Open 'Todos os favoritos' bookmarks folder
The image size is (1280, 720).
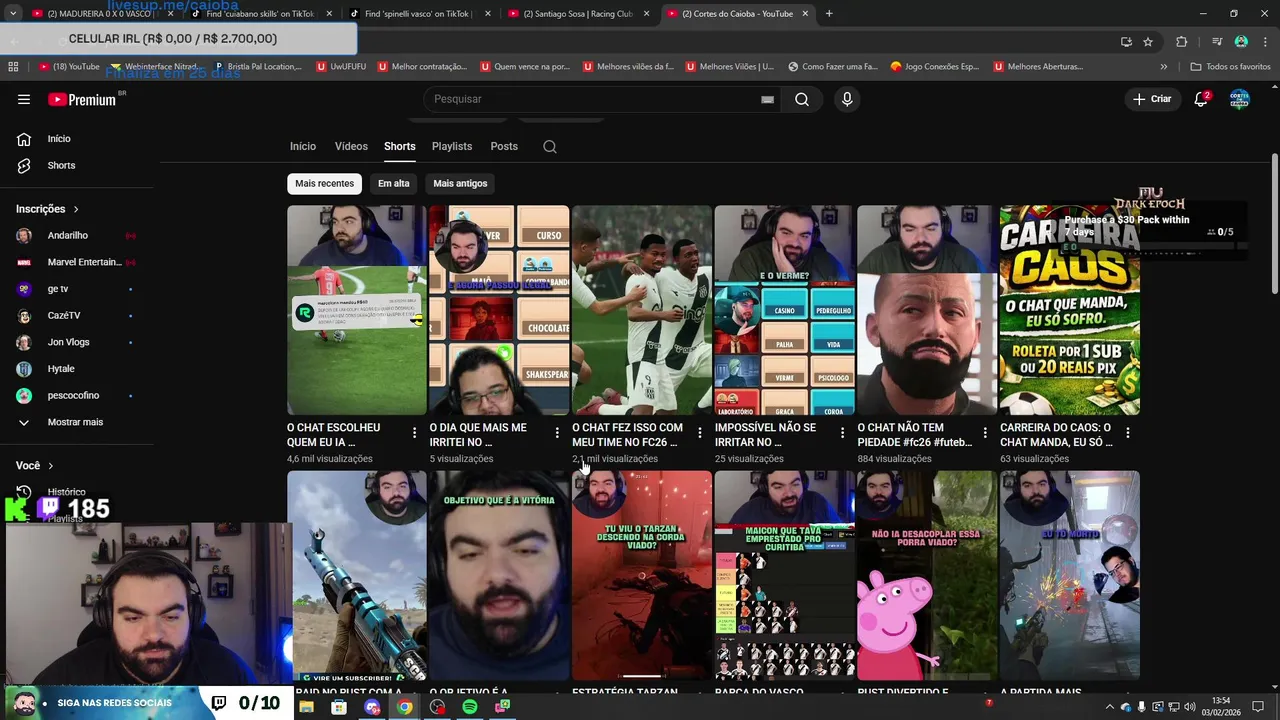(x=1231, y=66)
